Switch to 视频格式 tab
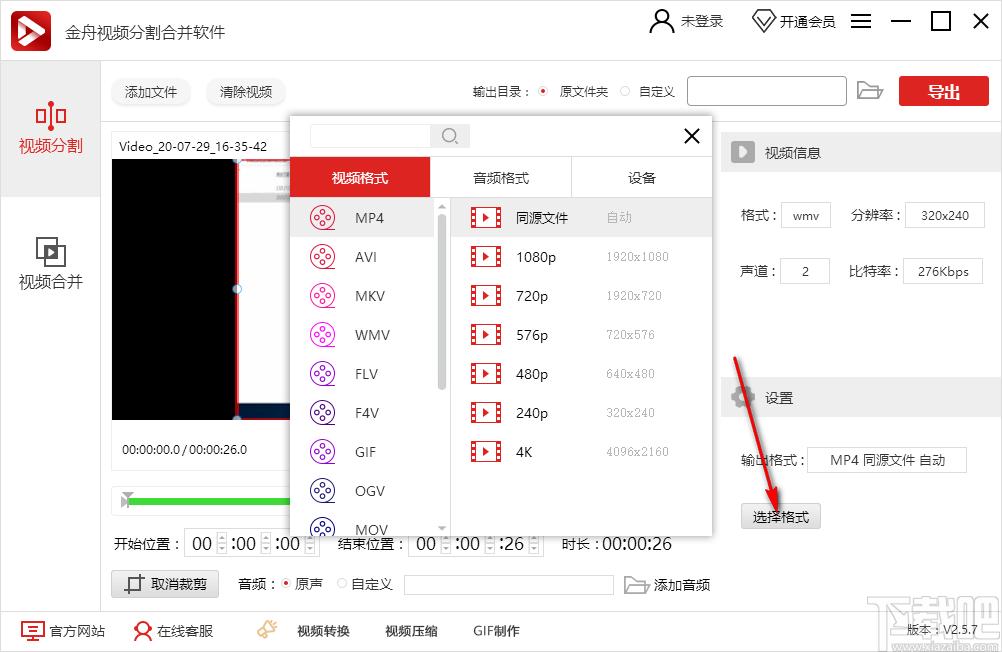This screenshot has height=652, width=1002. (x=360, y=178)
